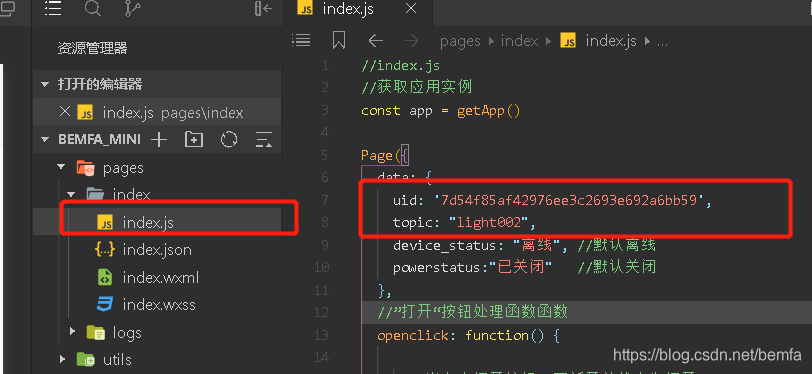The height and width of the screenshot is (374, 812).
Task: Click the CSS icon beside index.wxss
Action: [105, 304]
